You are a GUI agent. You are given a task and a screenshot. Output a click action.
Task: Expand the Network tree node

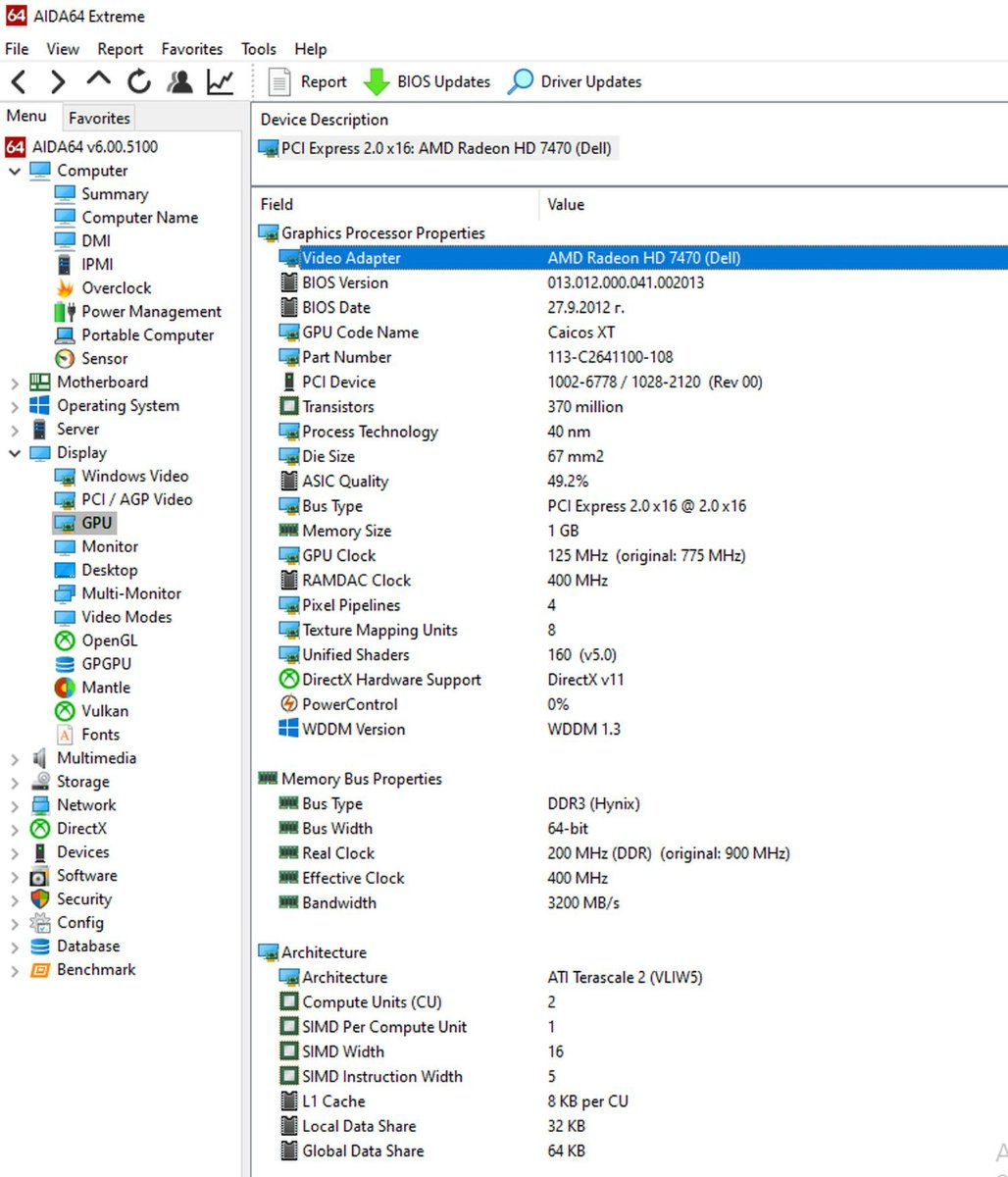(14, 805)
